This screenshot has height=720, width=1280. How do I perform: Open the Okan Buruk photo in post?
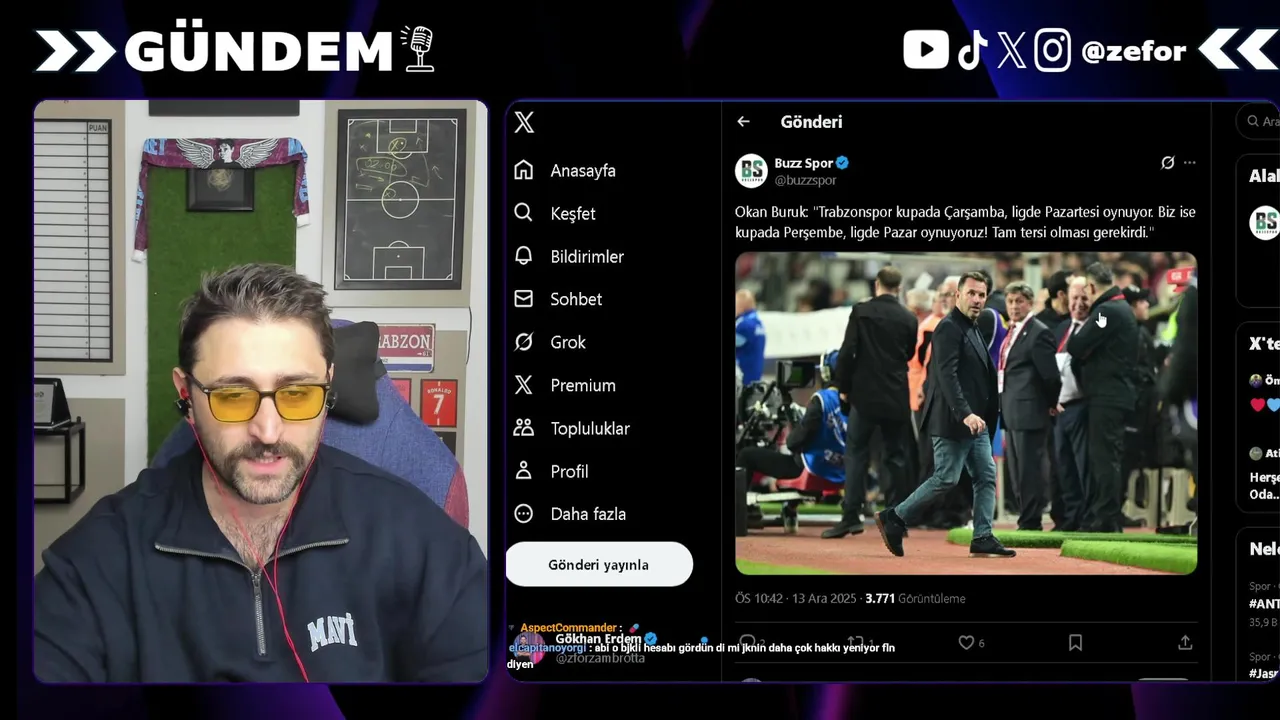coord(966,413)
